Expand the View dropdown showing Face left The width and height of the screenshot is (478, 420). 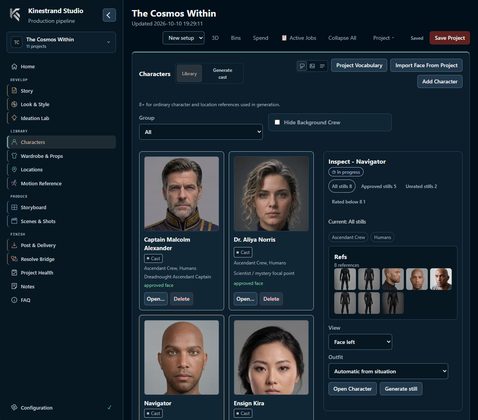360,342
